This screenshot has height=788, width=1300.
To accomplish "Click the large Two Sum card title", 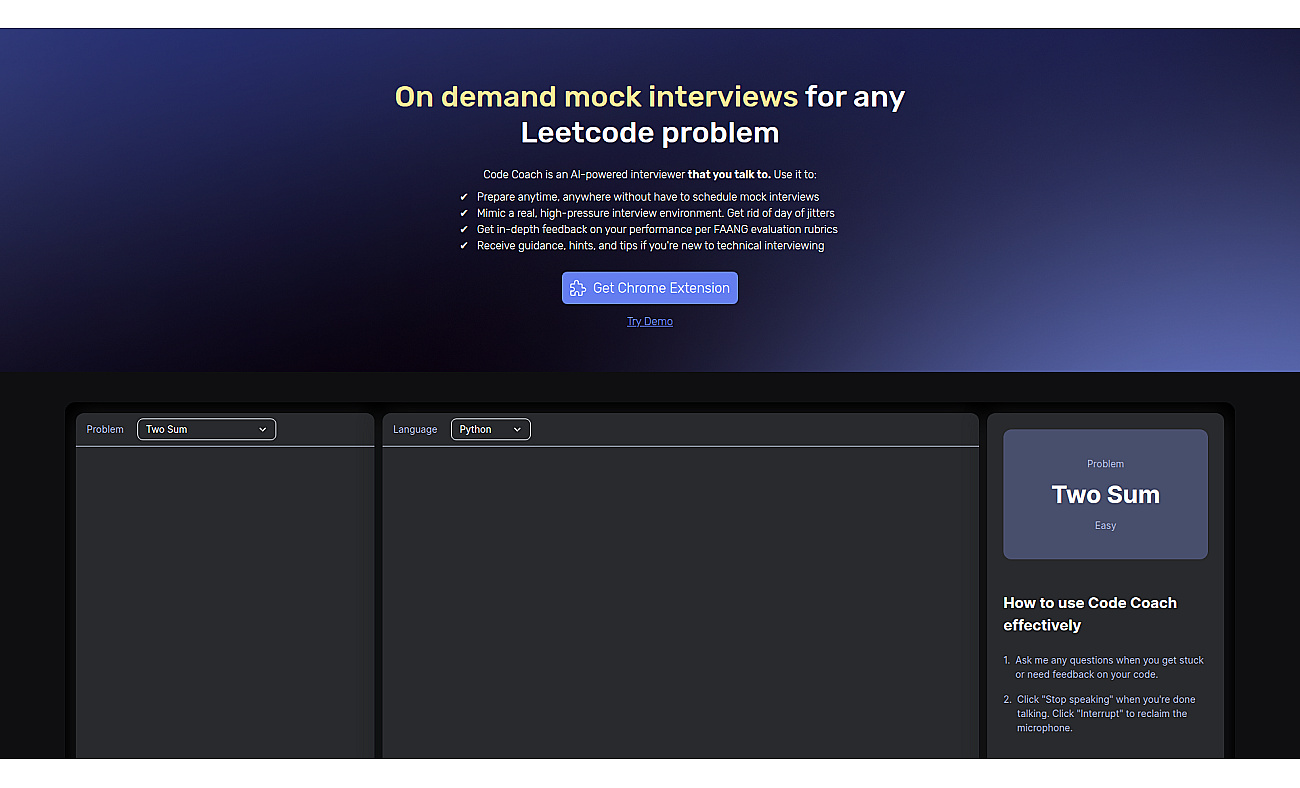I will [x=1106, y=494].
